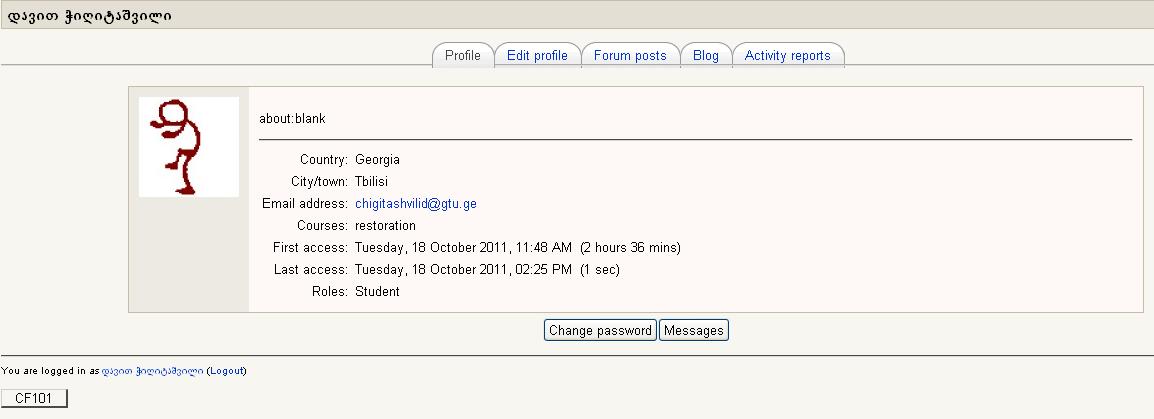The image size is (1154, 419).
Task: Open the restoration course
Action: 385,226
